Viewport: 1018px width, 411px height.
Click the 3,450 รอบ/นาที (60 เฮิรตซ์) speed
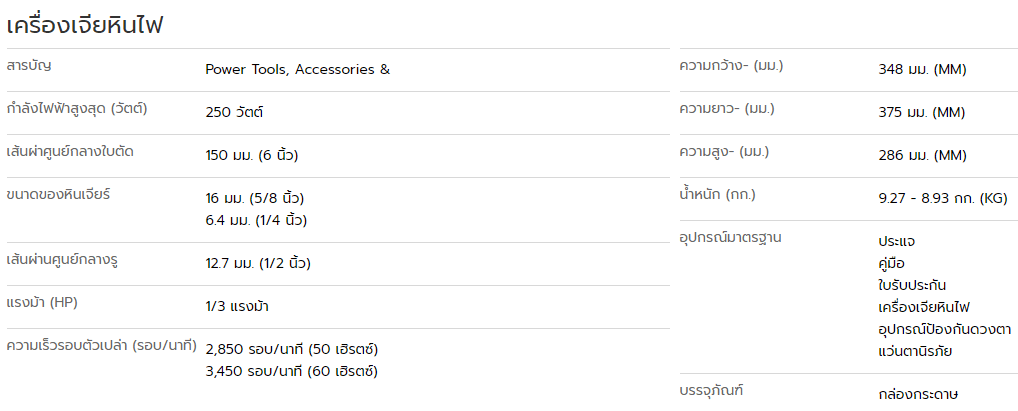click(x=292, y=371)
